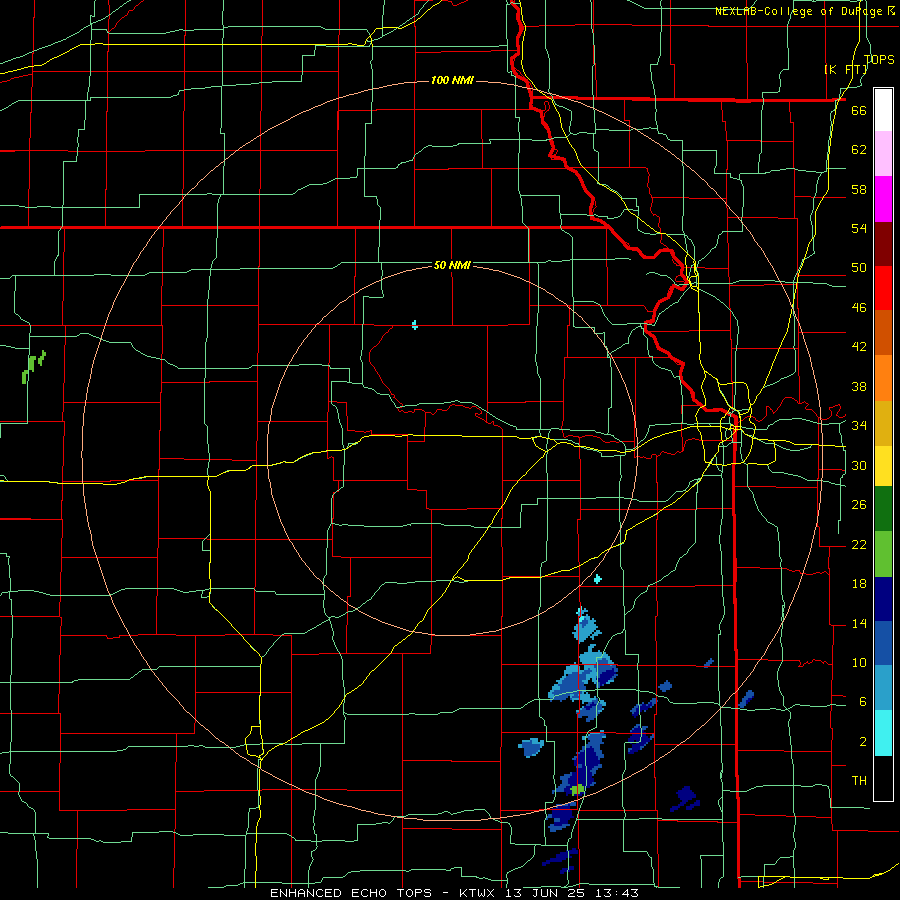The image size is (900, 900).
Task: Click the "ENHANCED ECHO TOPS" product title
Action: (x=351, y=893)
